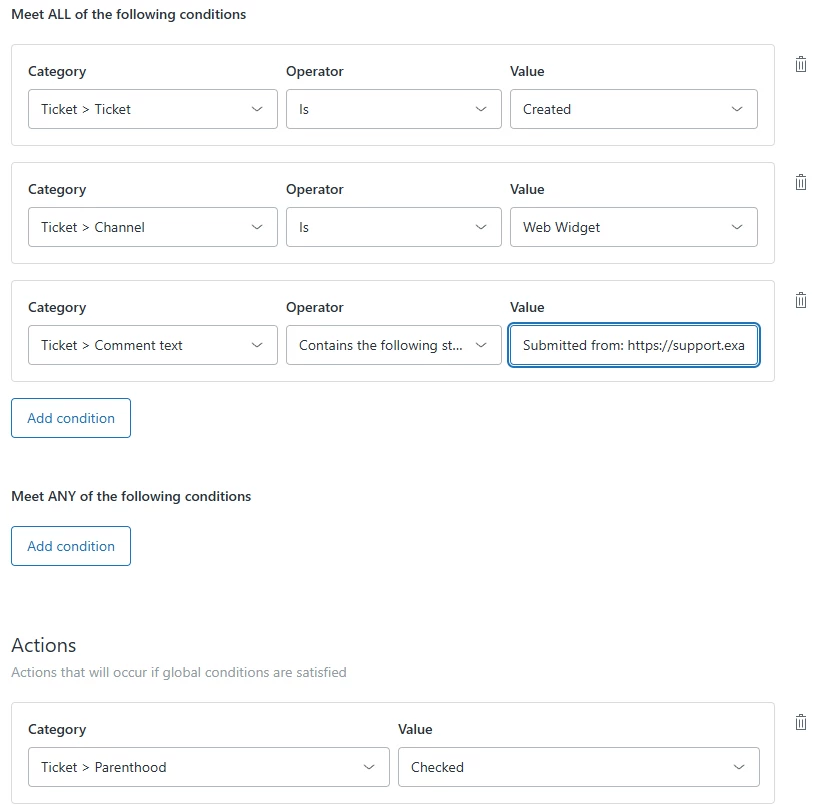Open the Web Widget value dropdown
This screenshot has height=810, width=826.
[633, 227]
